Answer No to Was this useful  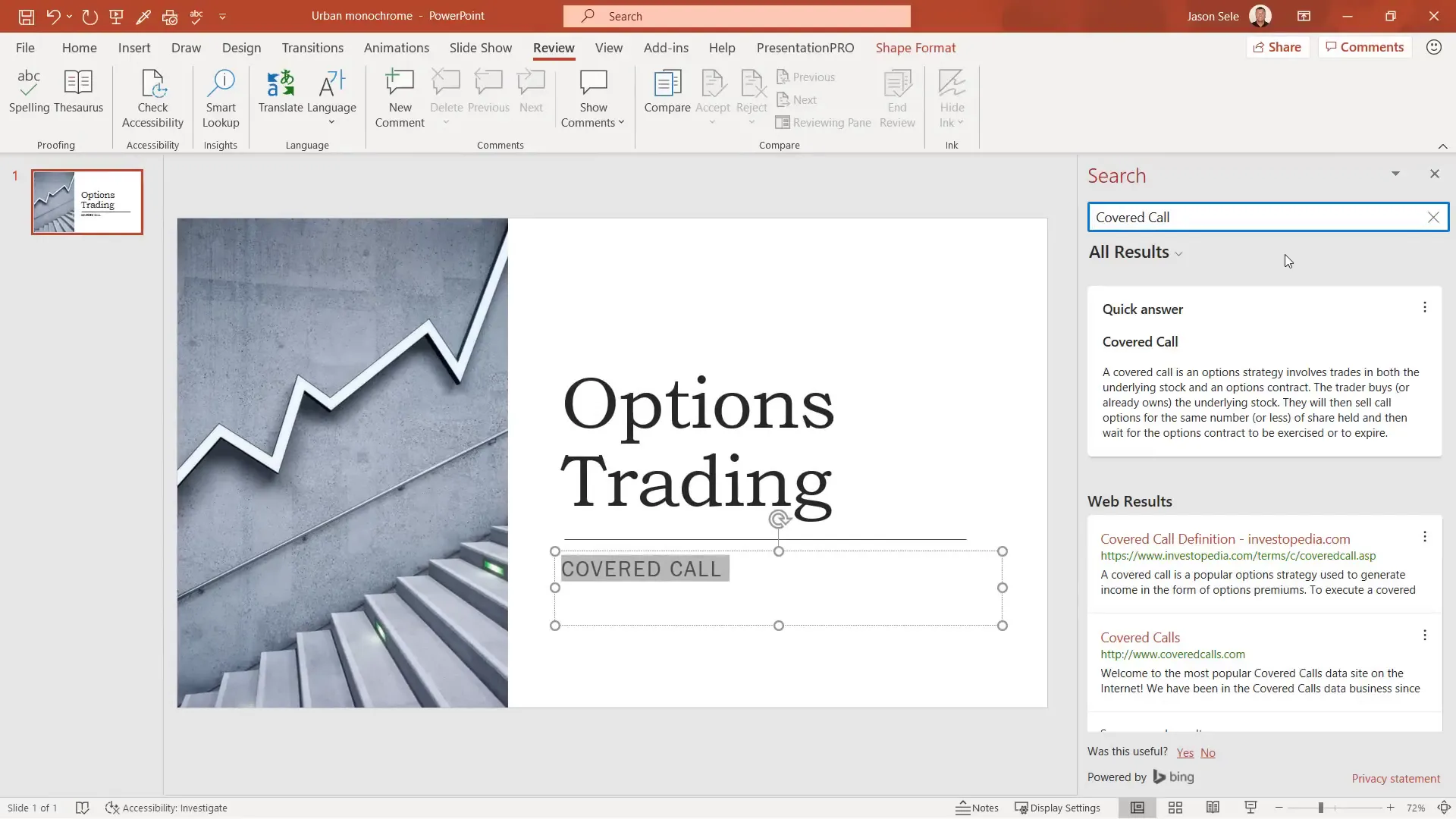click(x=1207, y=753)
